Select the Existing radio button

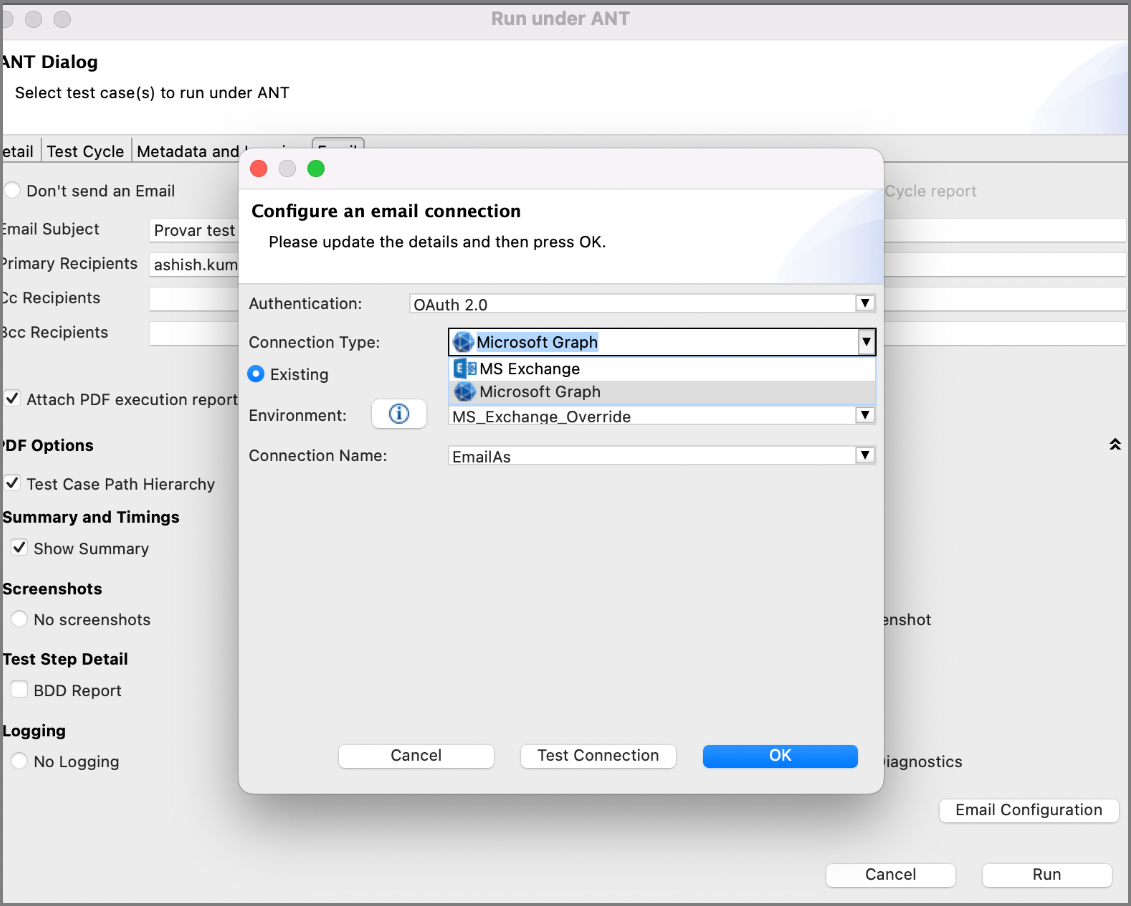point(255,374)
